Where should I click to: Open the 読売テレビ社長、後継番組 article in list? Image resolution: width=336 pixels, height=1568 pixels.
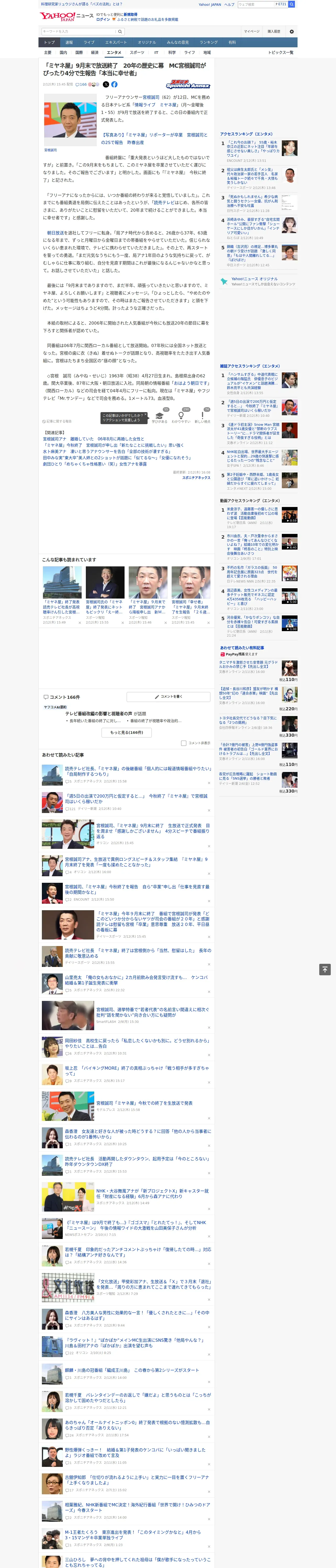[138, 771]
